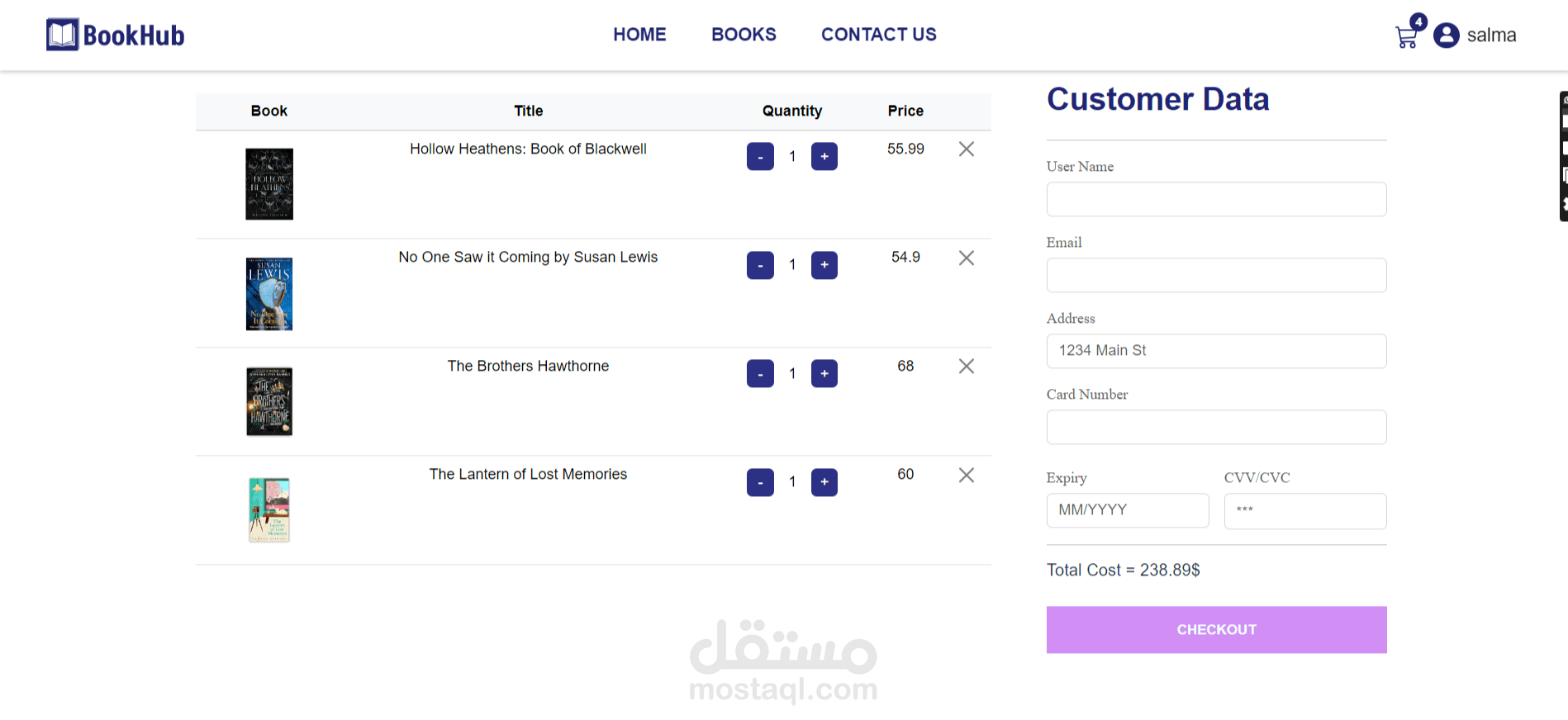The image size is (1568, 720).
Task: Decrease quantity of The Lantern of Lost Memories
Action: coord(760,482)
